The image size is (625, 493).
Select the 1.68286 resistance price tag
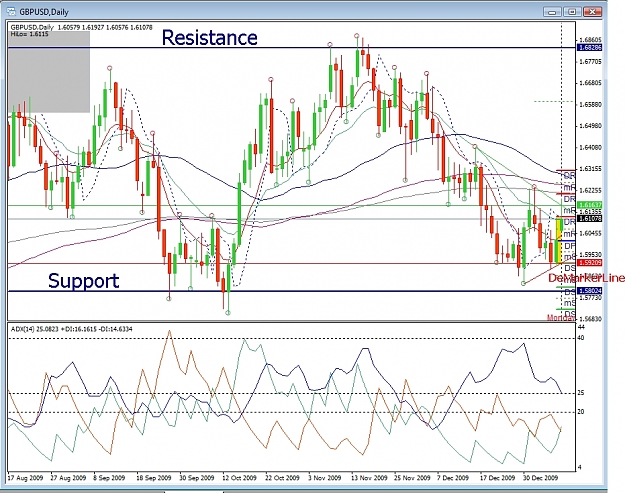tap(589, 47)
